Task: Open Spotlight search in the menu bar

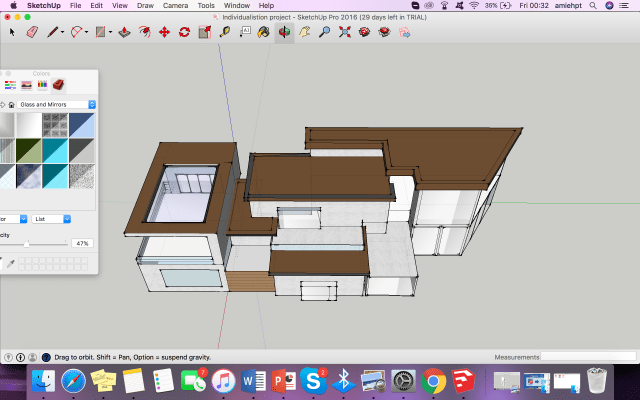Action: pyautogui.click(x=593, y=6)
